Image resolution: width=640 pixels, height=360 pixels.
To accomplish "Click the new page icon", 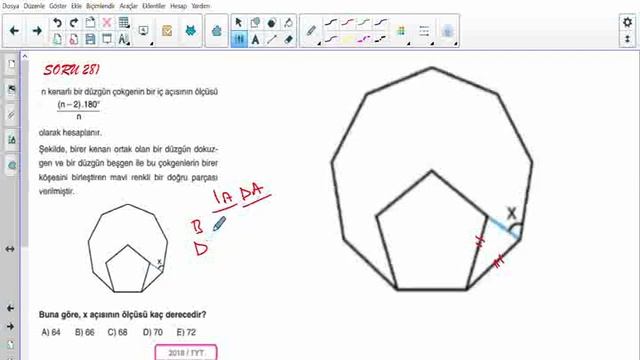I will click(x=58, y=39).
